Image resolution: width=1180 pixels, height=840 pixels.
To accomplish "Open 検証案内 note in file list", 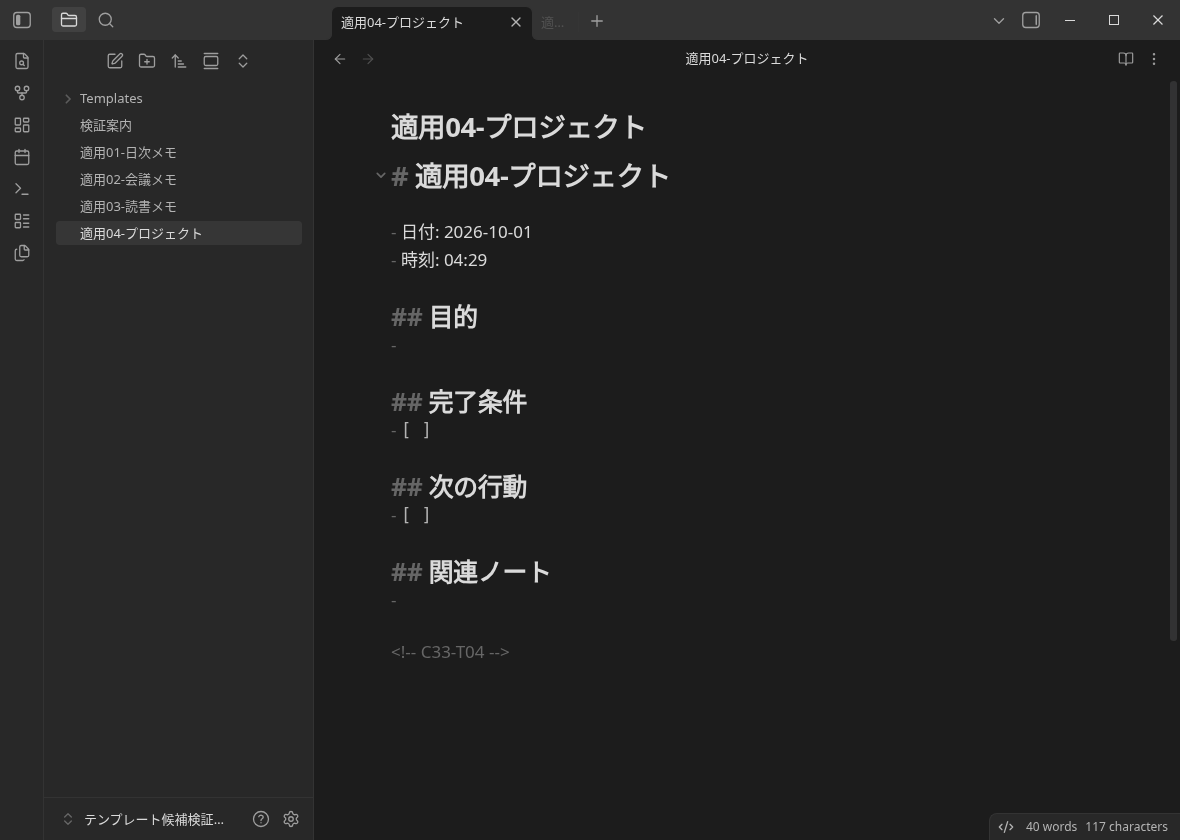I will 179,126.
